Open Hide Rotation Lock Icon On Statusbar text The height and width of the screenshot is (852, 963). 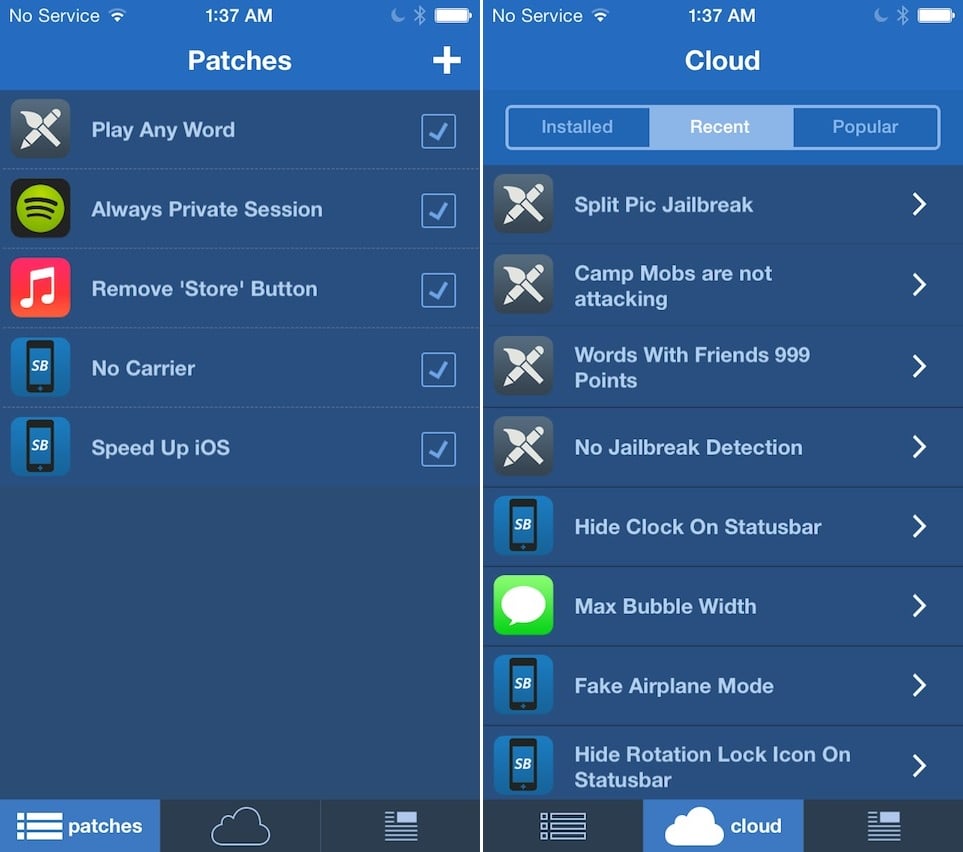pyautogui.click(x=712, y=767)
